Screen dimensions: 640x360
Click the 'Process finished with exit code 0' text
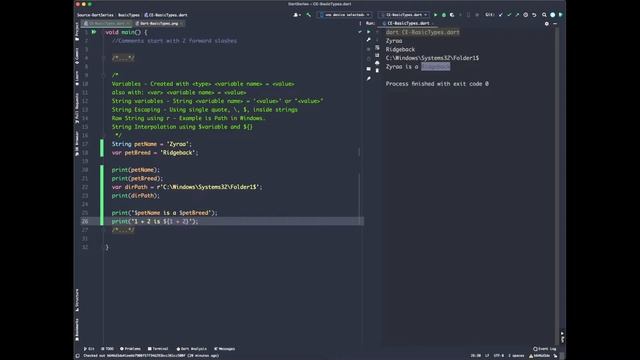tap(437, 84)
